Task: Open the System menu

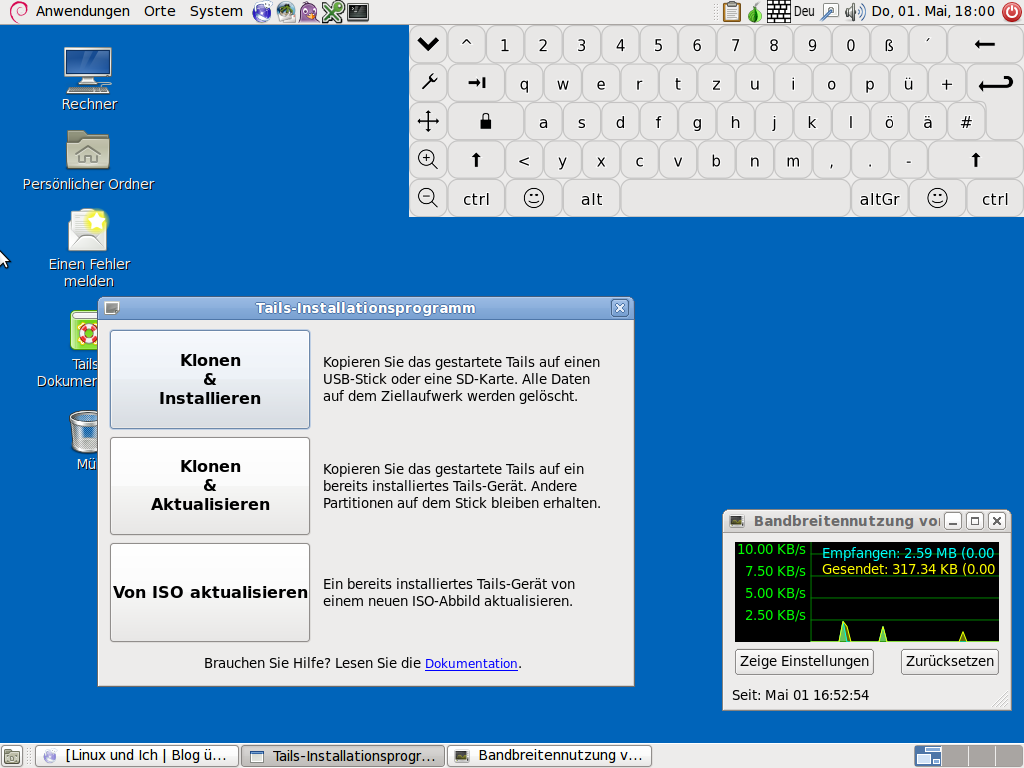Action: [215, 11]
